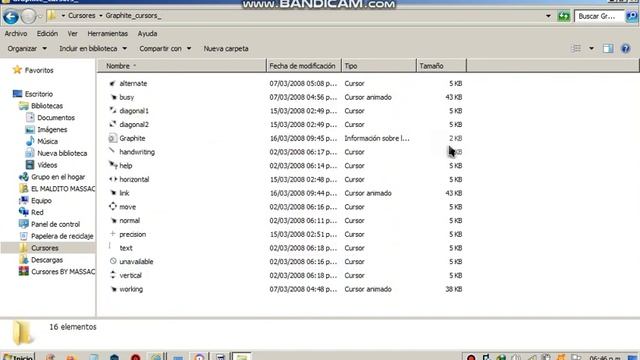Select the vertical resize cursor icon
The height and width of the screenshot is (360, 640).
[113, 275]
